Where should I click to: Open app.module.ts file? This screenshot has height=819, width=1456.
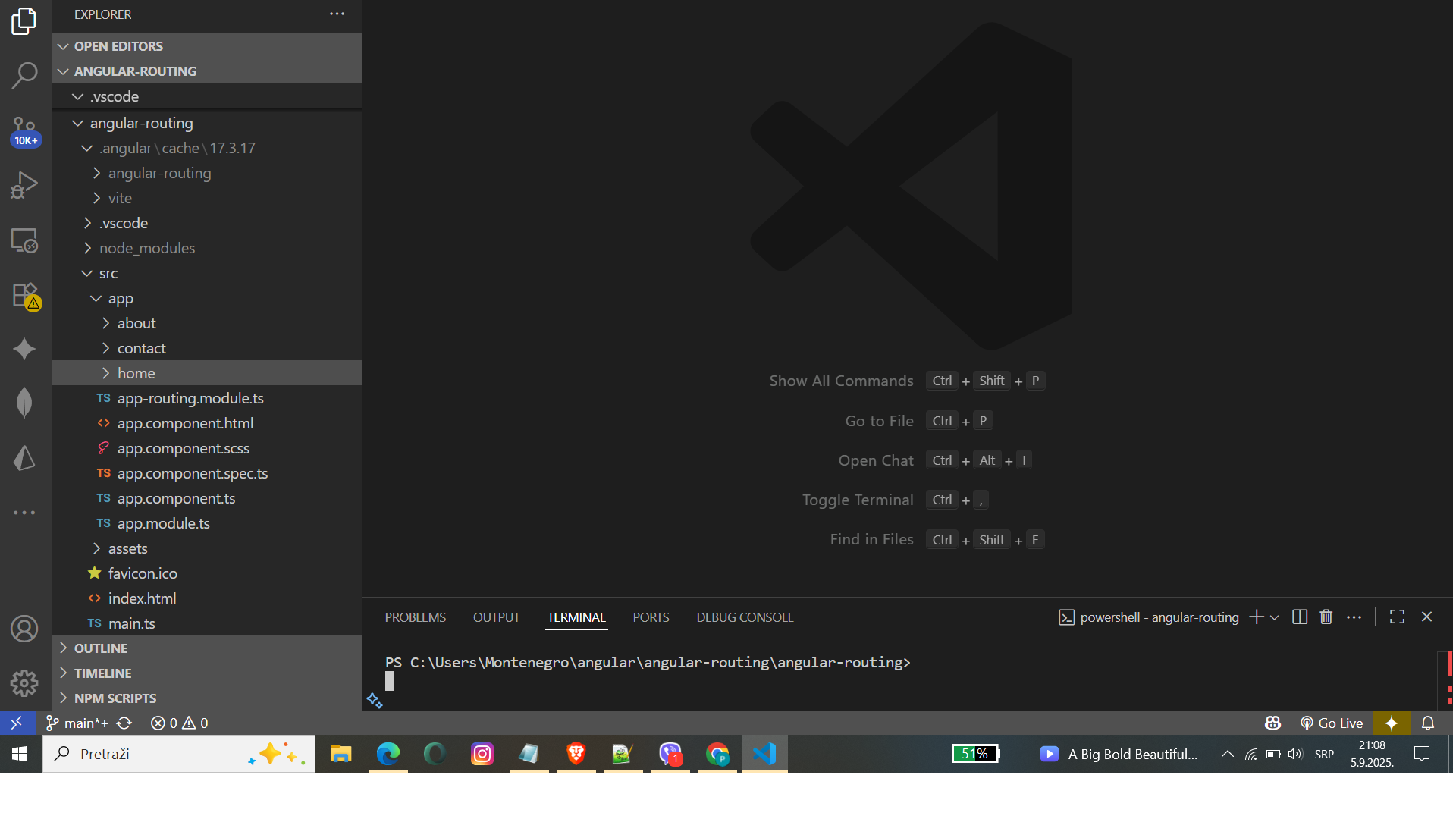(207, 523)
